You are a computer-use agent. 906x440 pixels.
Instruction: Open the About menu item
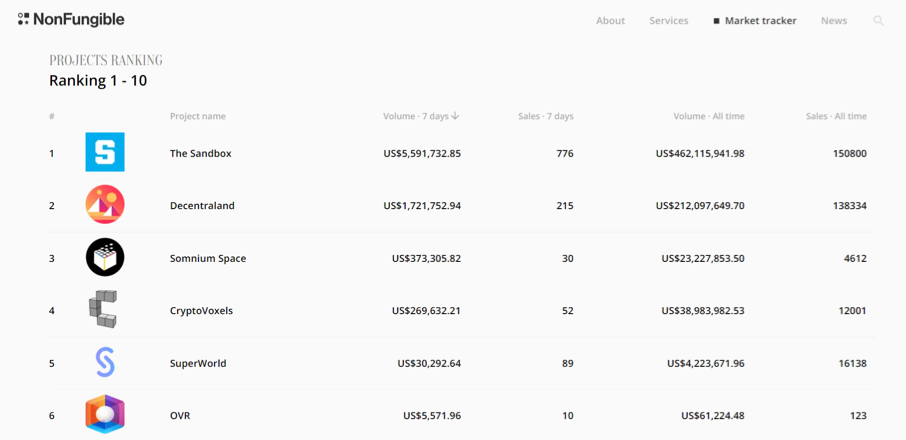610,21
